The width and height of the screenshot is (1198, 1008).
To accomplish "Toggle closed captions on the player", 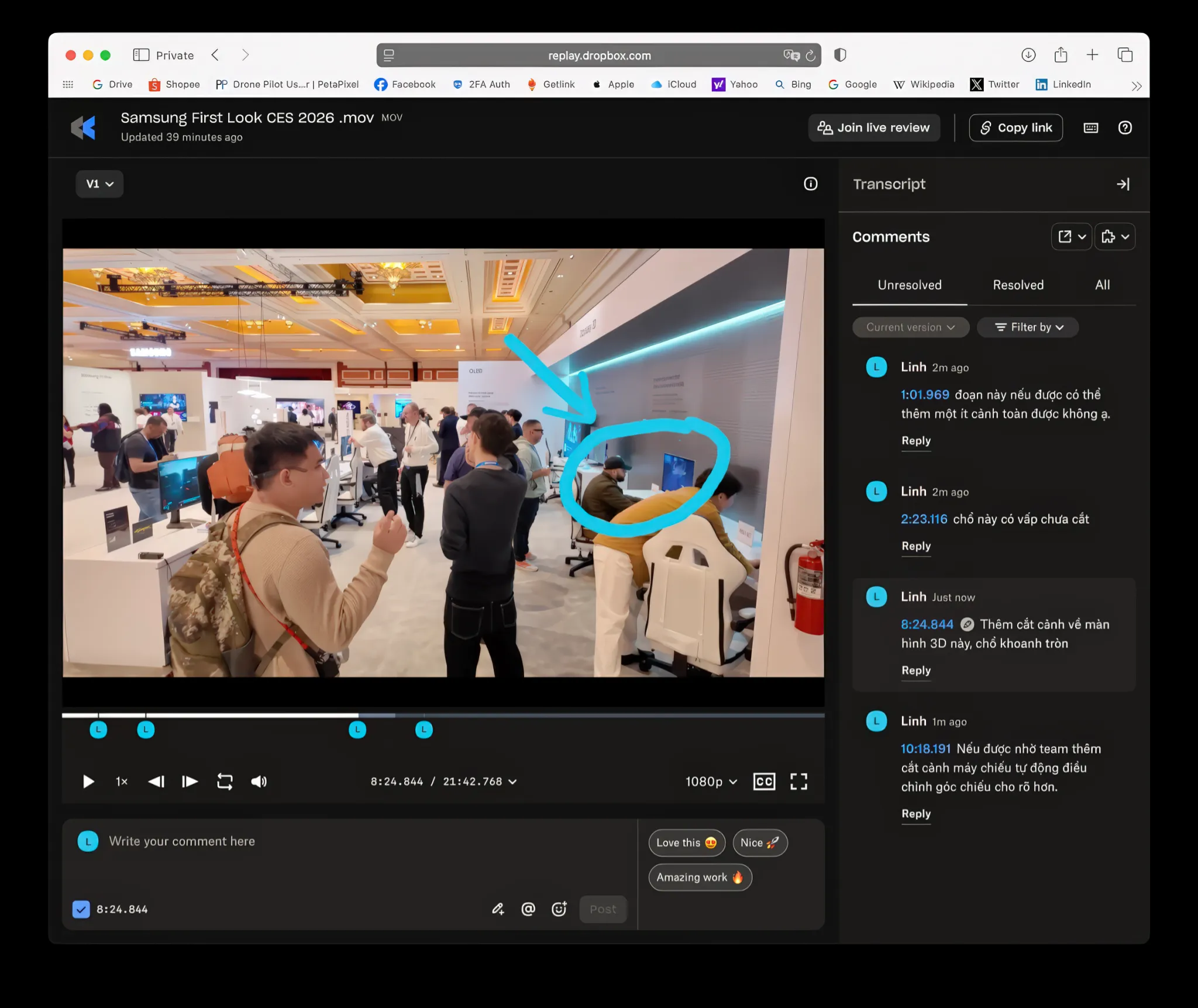I will point(763,781).
